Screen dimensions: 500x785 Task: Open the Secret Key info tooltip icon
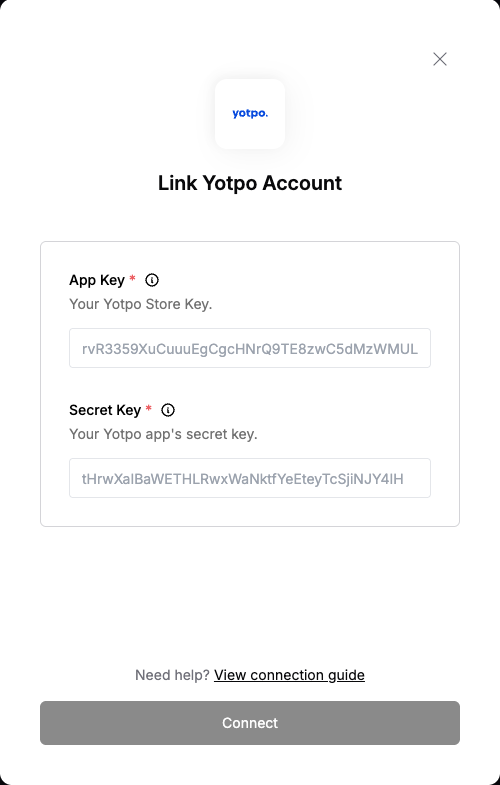point(168,410)
